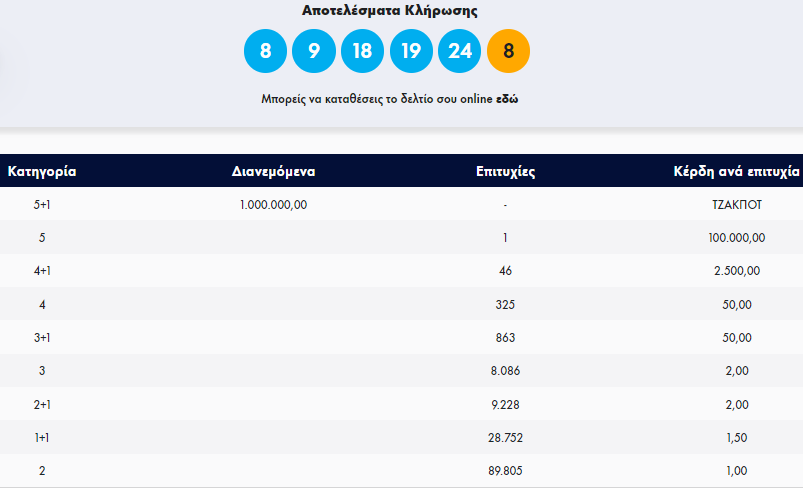Click the 28.752 winners count

pyautogui.click(x=506, y=437)
